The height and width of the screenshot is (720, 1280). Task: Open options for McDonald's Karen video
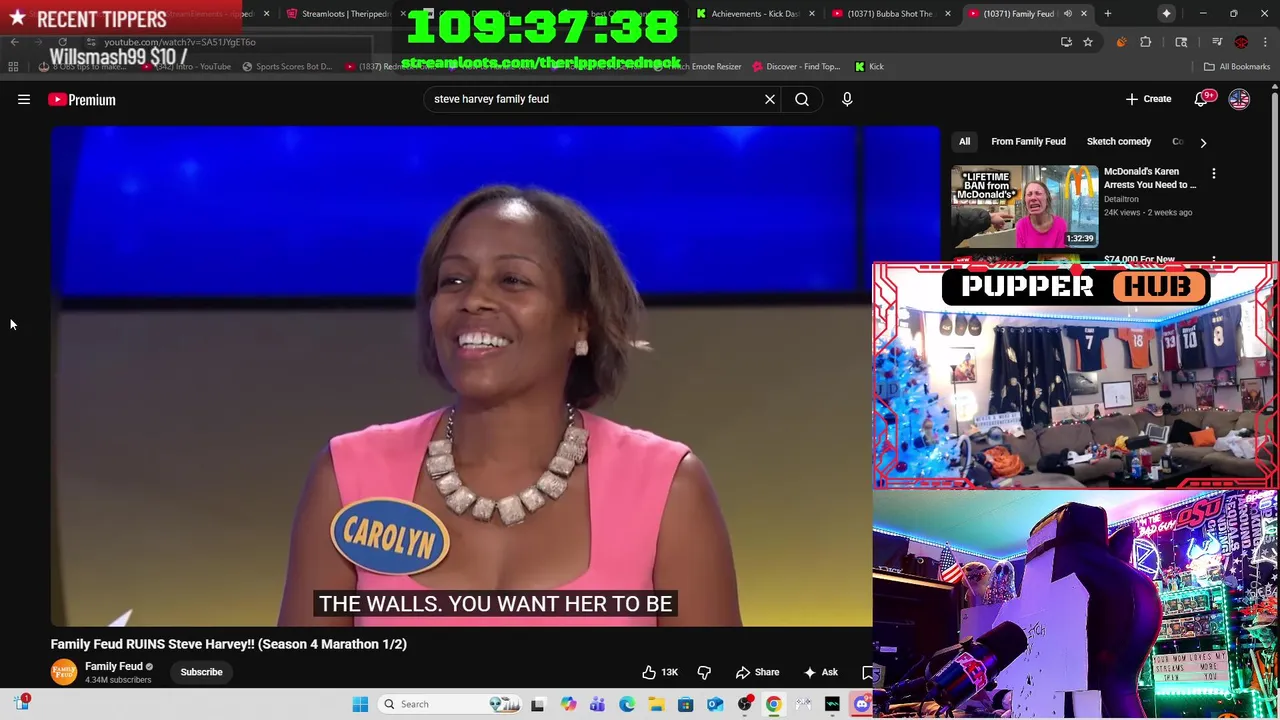pos(1214,174)
